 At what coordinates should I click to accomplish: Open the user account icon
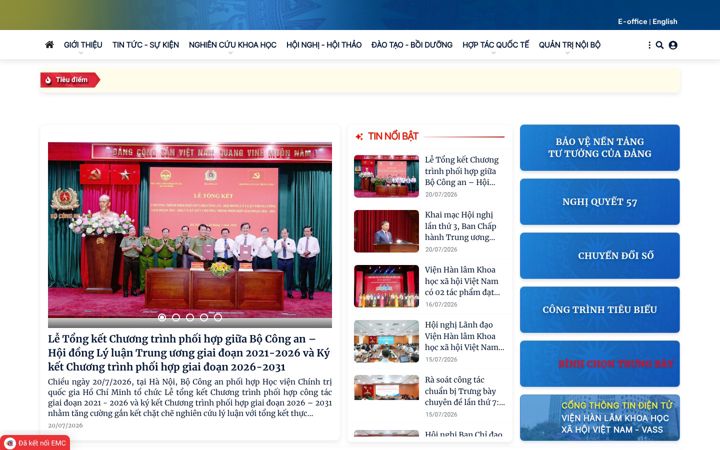coord(673,45)
